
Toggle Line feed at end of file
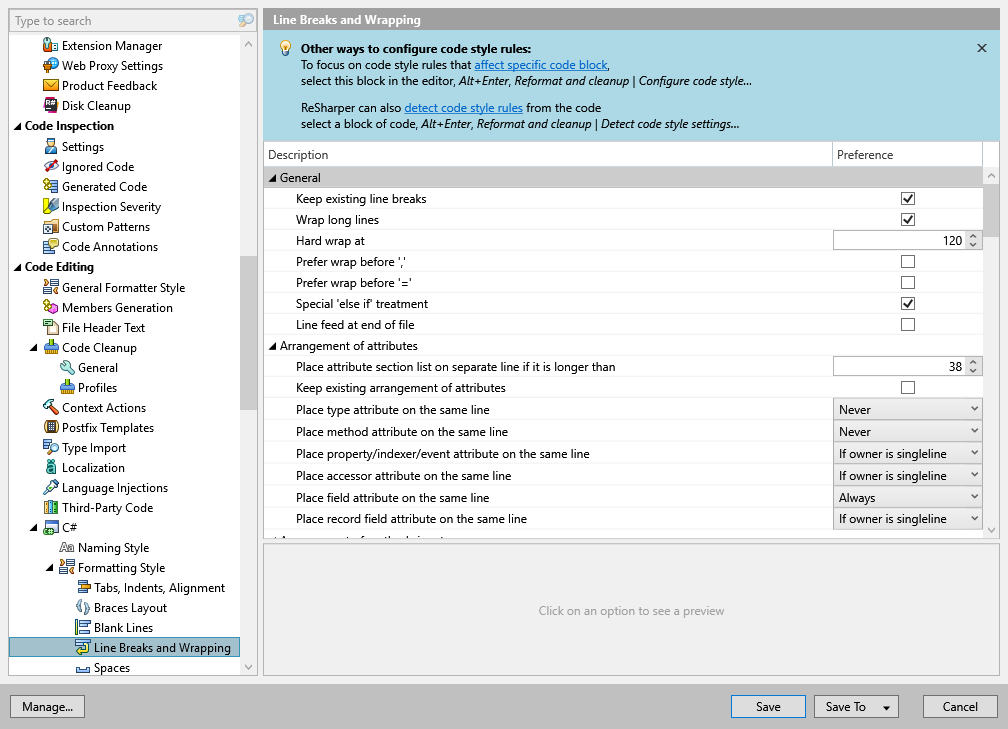908,325
